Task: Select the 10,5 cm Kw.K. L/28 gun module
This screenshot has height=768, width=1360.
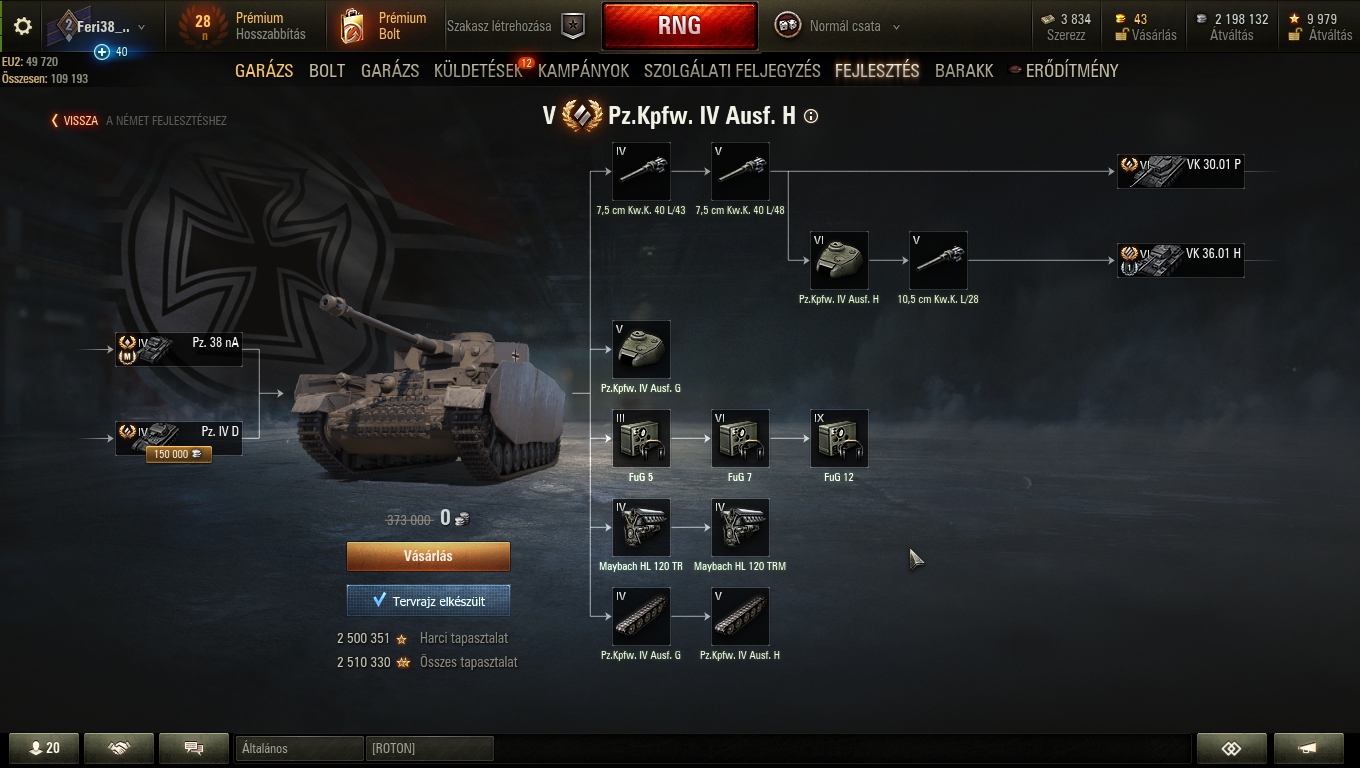Action: click(938, 261)
